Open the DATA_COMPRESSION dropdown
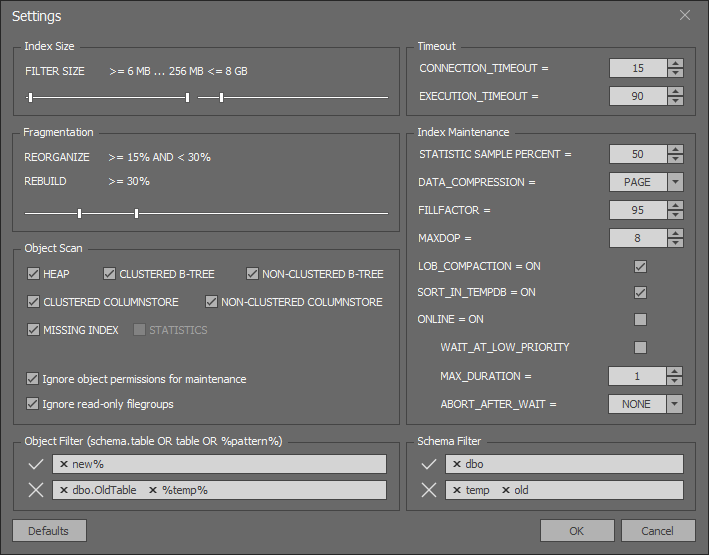Screen dimensions: 709x555 click(675, 182)
